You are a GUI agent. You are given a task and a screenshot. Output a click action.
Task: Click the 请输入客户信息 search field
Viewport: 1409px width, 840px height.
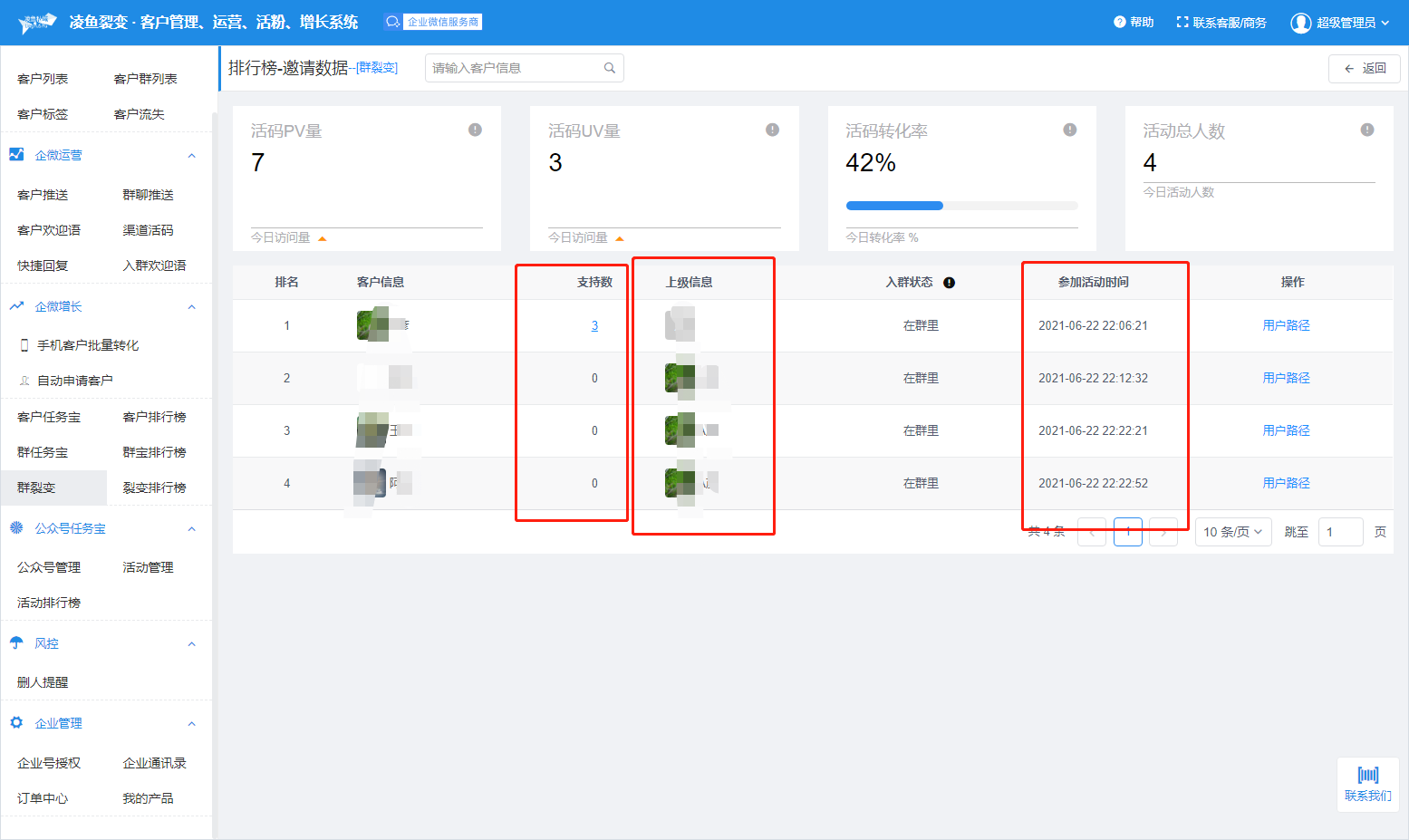[512, 68]
